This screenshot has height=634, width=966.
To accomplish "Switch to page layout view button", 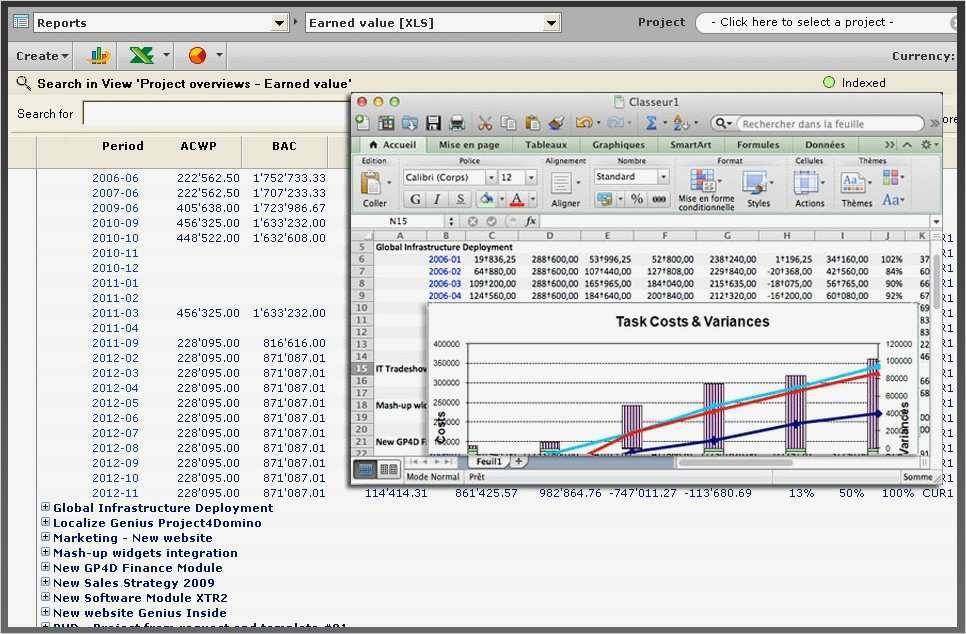I will pyautogui.click(x=388, y=469).
